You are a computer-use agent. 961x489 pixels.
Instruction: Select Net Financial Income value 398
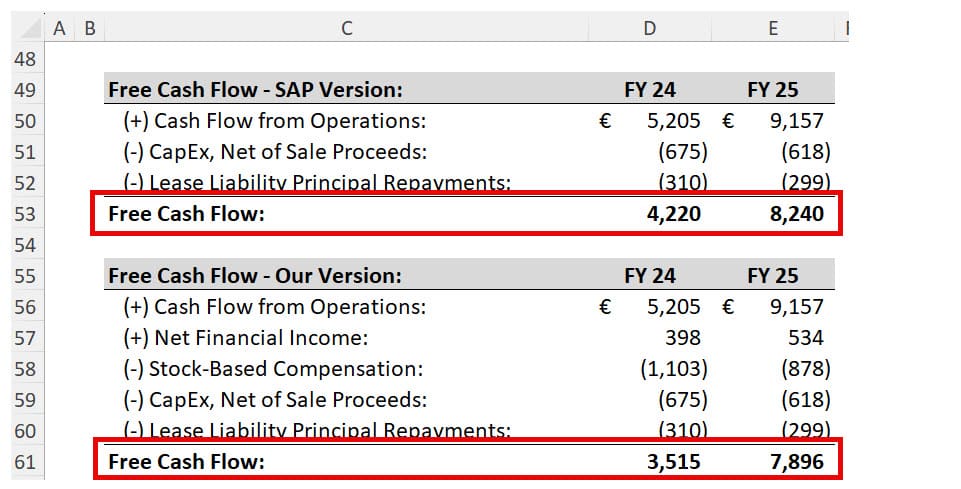coord(682,338)
